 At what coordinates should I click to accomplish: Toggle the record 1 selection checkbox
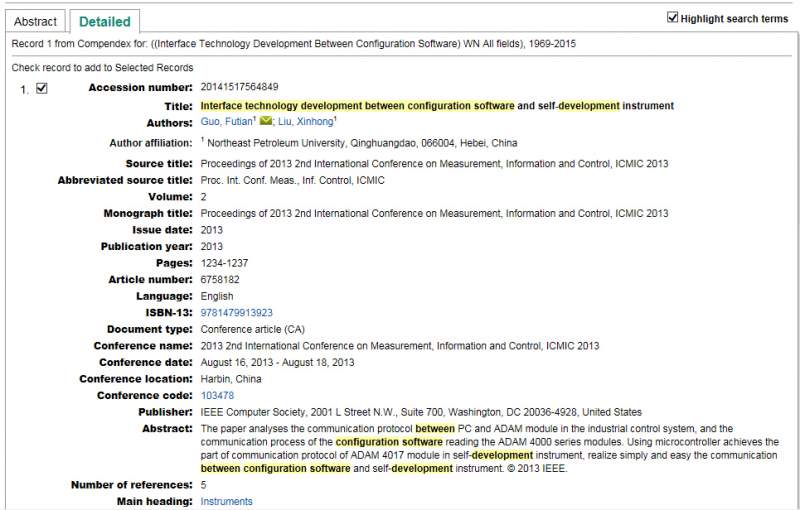42,88
